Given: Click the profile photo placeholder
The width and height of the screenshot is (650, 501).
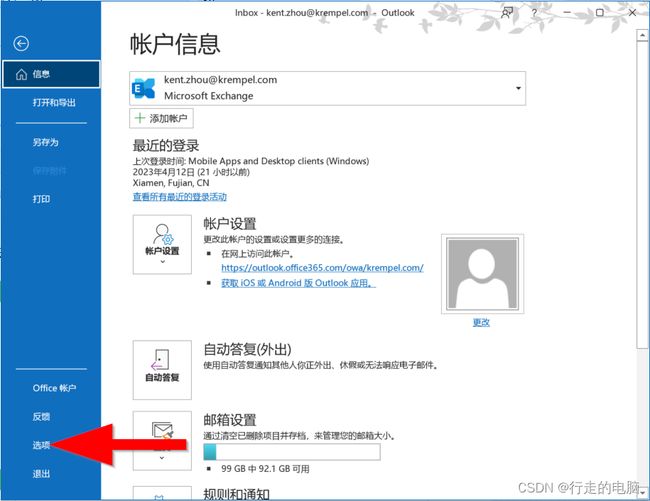Looking at the screenshot, I should pyautogui.click(x=483, y=274).
